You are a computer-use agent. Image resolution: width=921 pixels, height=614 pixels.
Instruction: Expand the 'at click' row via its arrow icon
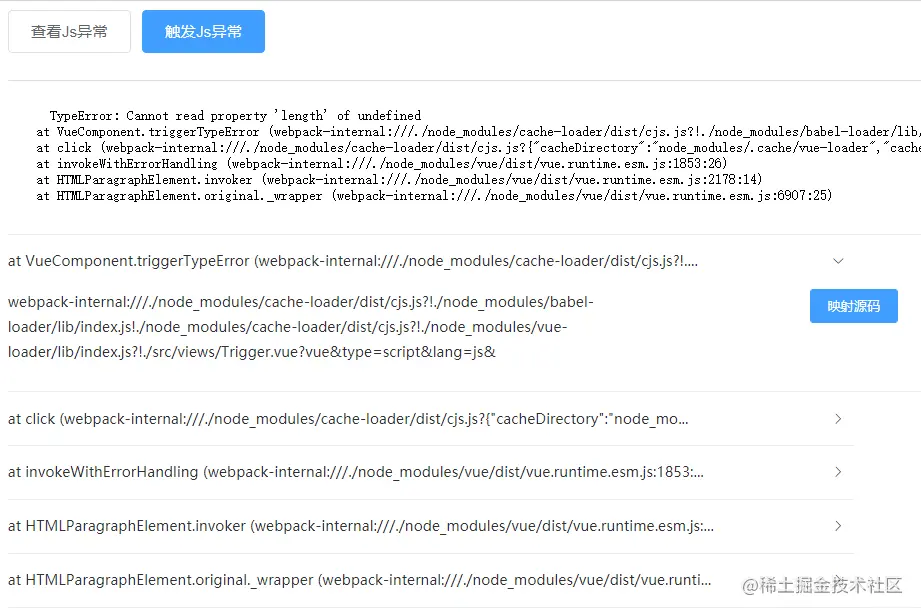click(838, 419)
